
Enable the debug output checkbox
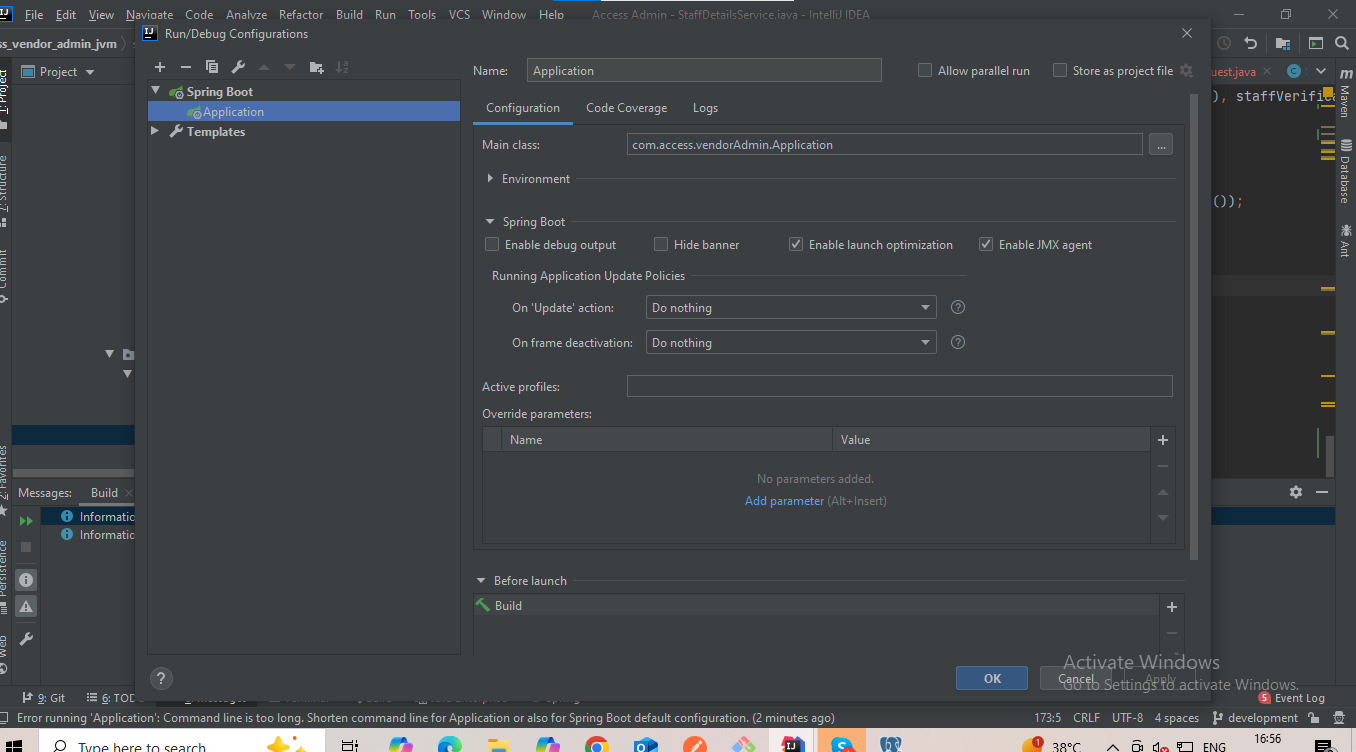pyautogui.click(x=492, y=245)
